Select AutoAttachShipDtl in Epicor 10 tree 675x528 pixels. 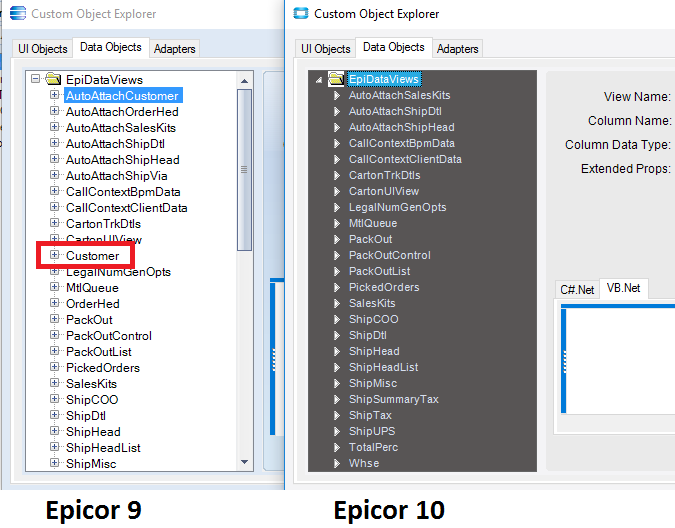pyautogui.click(x=395, y=111)
